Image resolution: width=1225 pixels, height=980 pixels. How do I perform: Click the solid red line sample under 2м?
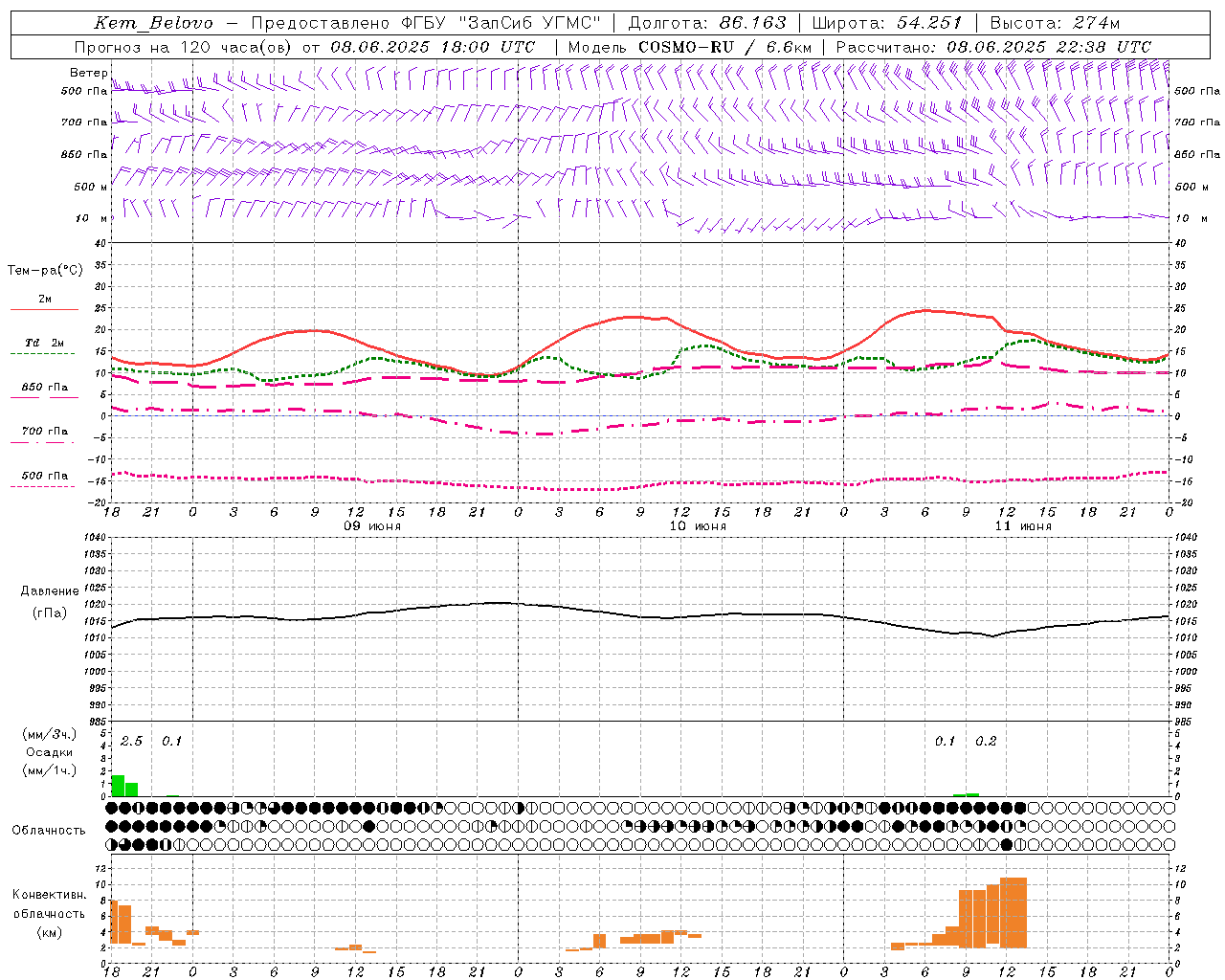[x=44, y=310]
